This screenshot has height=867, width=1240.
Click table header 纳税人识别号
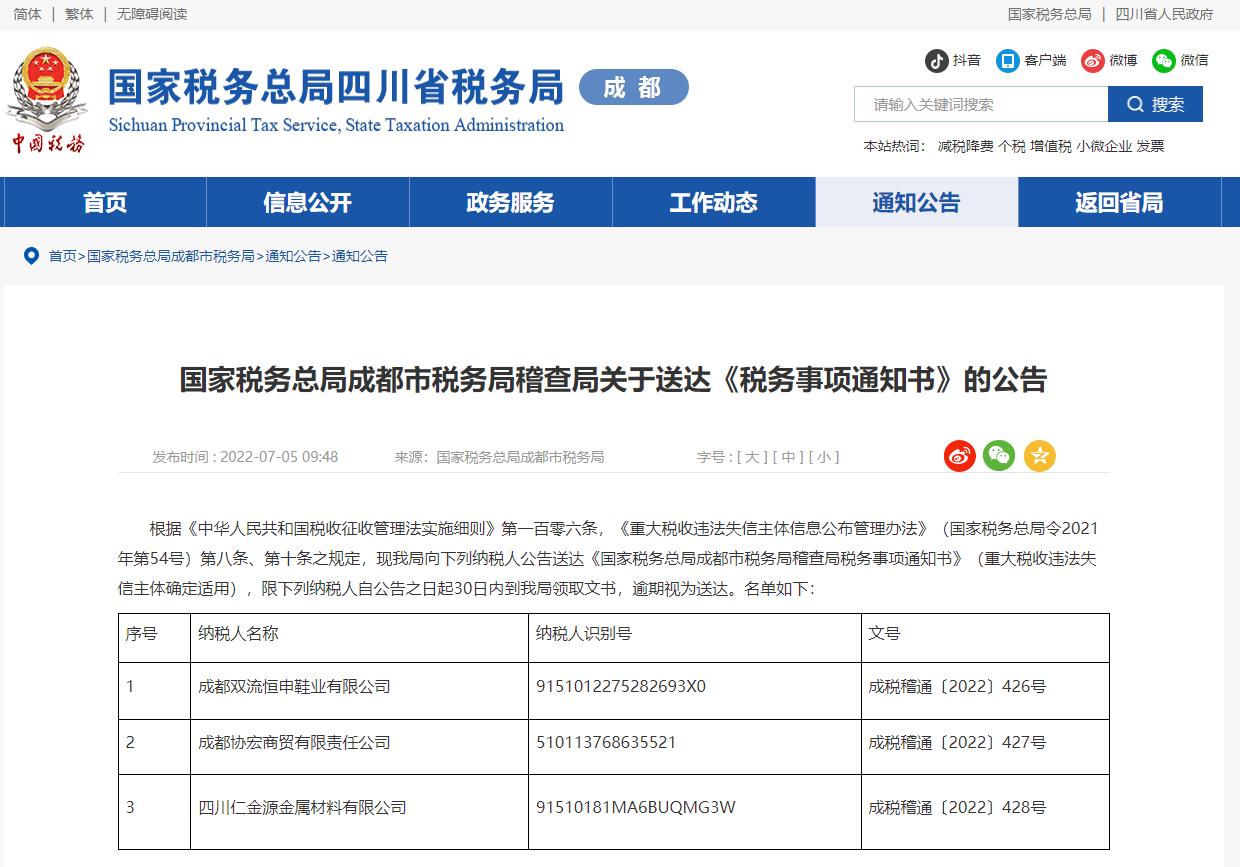[584, 633]
